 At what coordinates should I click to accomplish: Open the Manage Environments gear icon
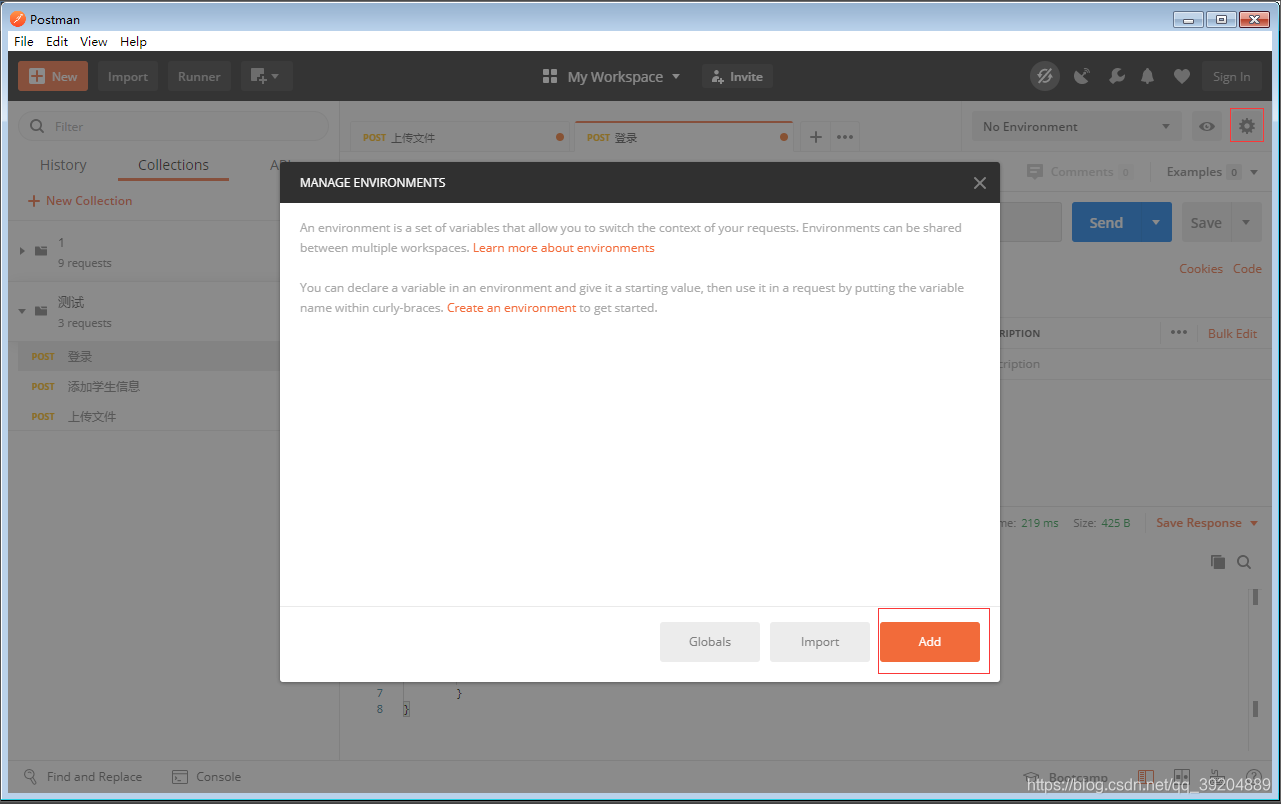1246,127
